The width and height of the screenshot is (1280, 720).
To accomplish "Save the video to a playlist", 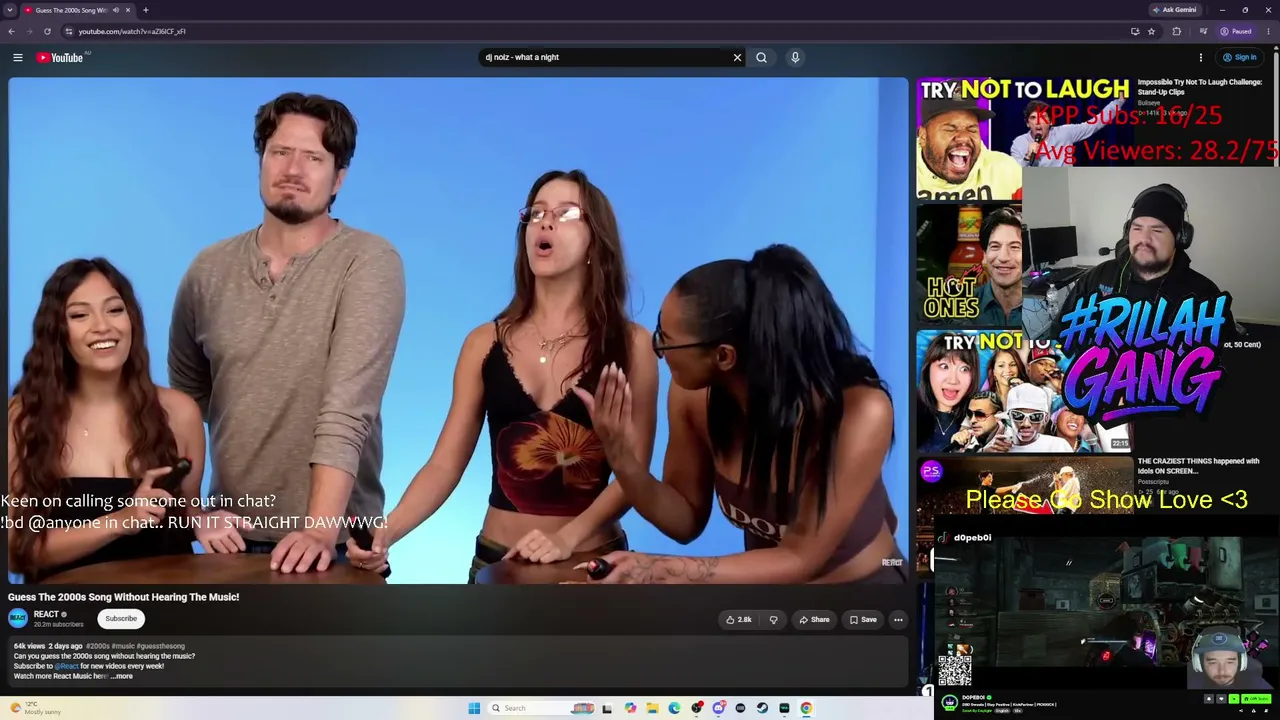I will pyautogui.click(x=863, y=620).
